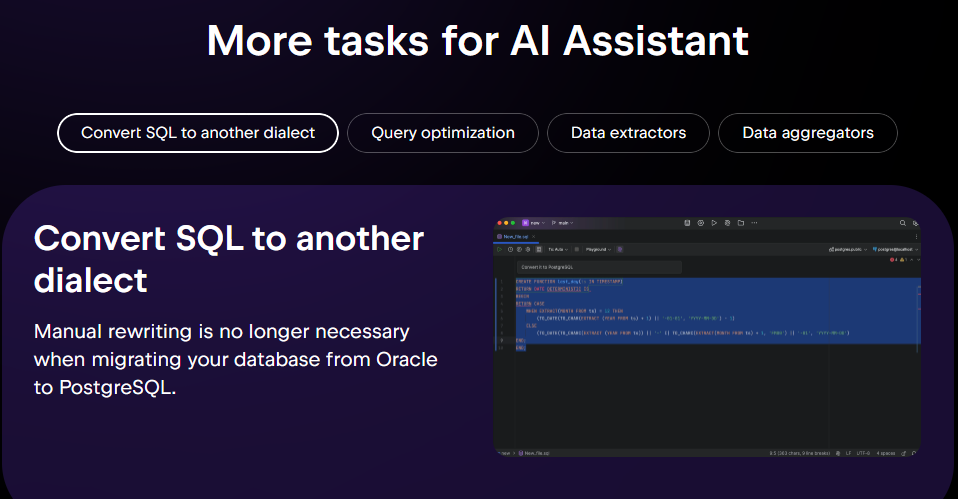Image resolution: width=958 pixels, height=499 pixels.
Task: Click the UTF-8 encoding in status bar
Action: click(x=863, y=453)
